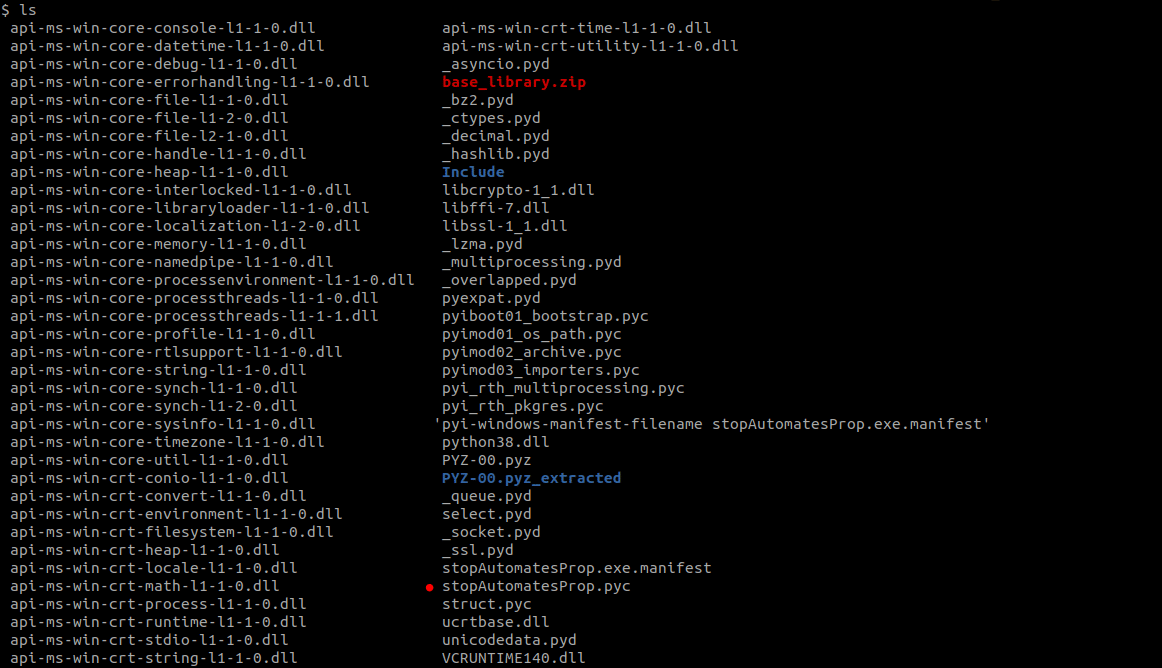Viewport: 1162px width, 668px height.
Task: Select the unicodedata.pyd filename
Action: pos(509,640)
